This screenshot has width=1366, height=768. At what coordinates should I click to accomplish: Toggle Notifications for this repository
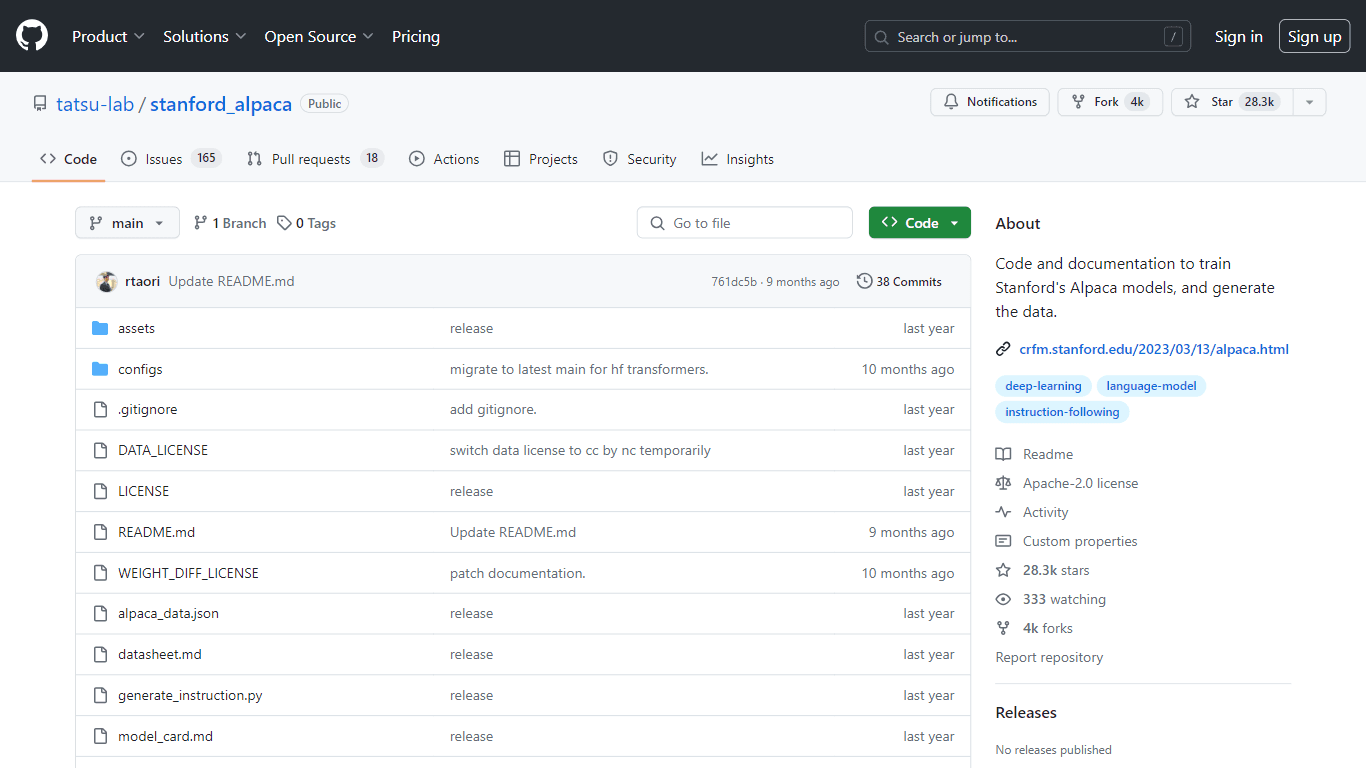[990, 102]
